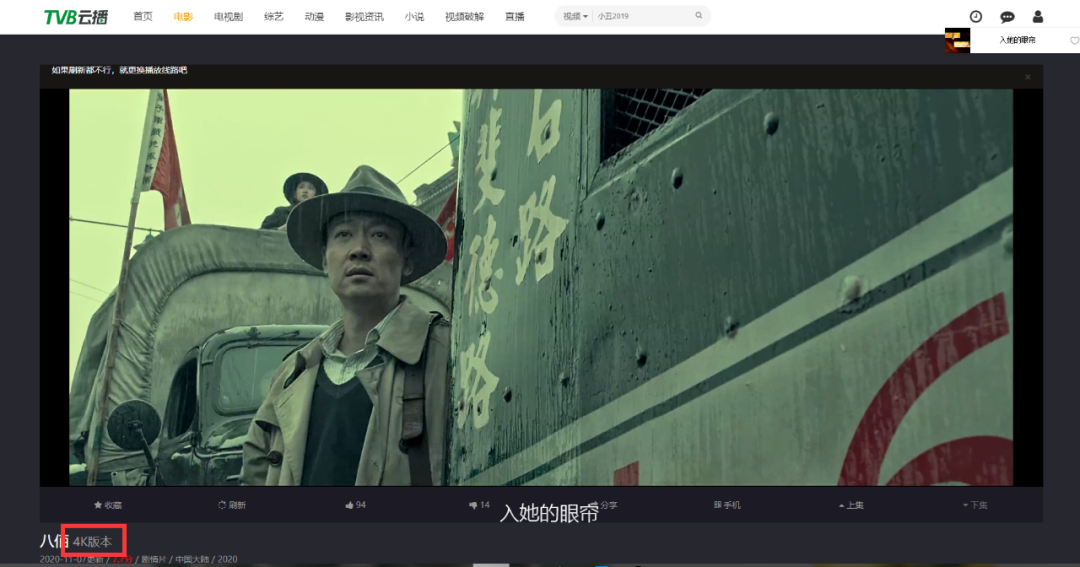Open the 影视资讯 navigation tab
Image resolution: width=1080 pixels, height=567 pixels.
(364, 17)
